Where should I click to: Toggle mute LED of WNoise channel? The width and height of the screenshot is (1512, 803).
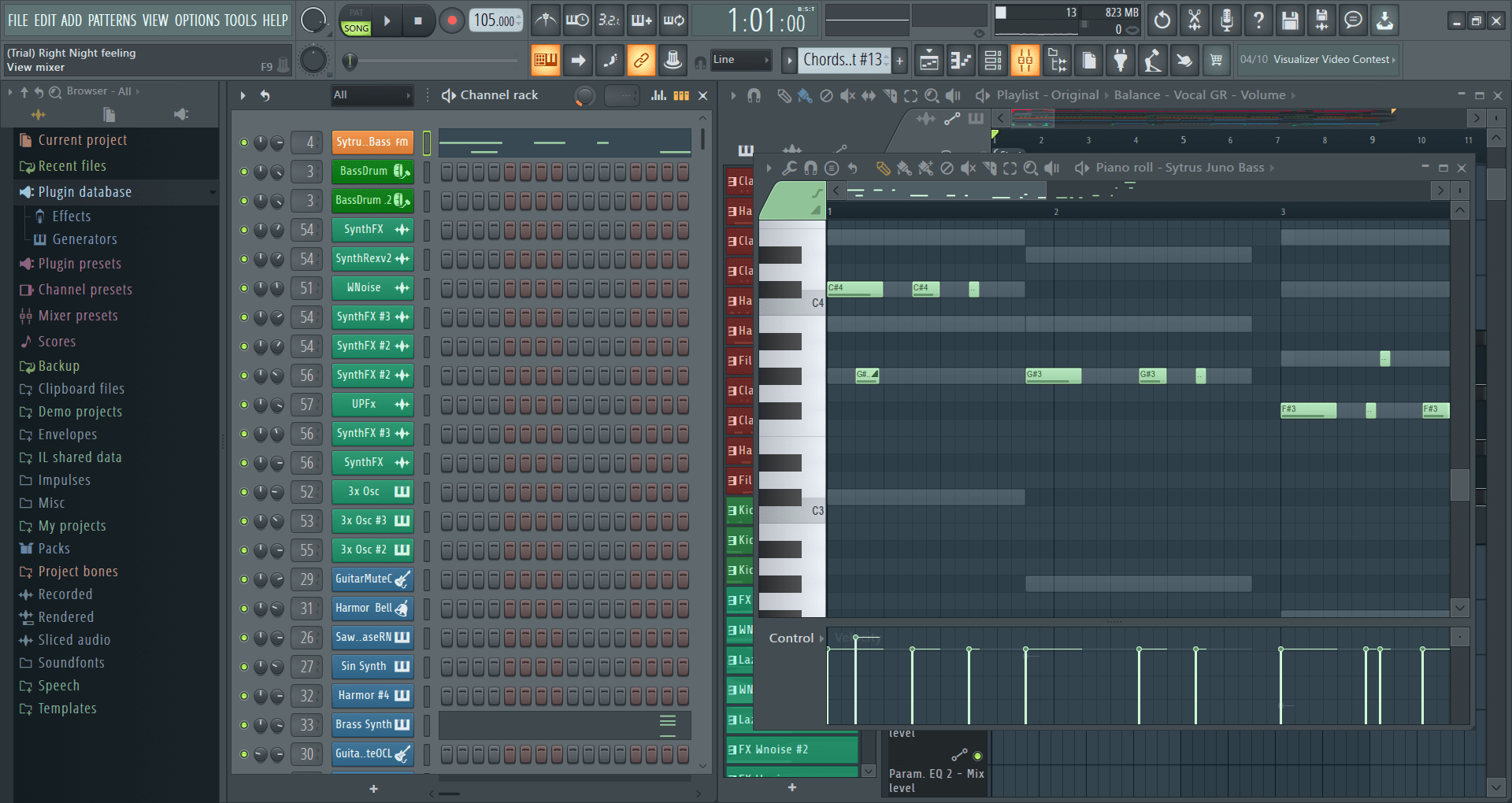244,288
